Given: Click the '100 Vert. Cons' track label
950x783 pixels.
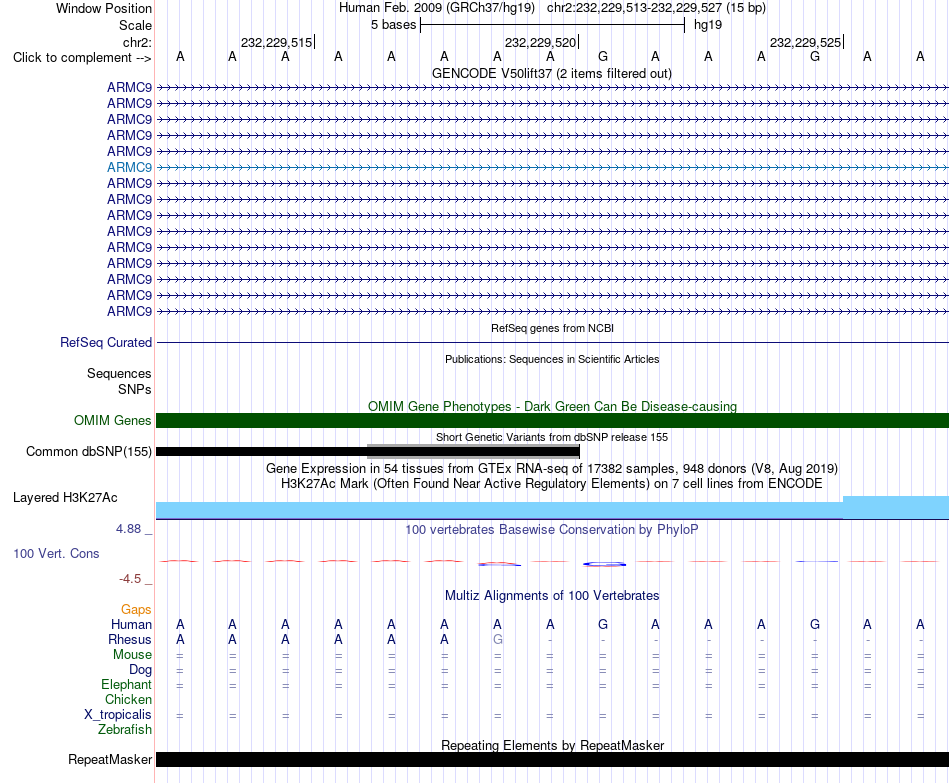Looking at the screenshot, I should coord(56,553).
